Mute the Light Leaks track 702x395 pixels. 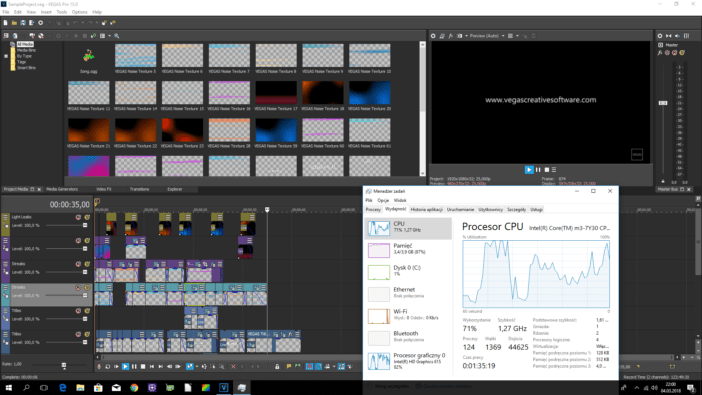78,217
